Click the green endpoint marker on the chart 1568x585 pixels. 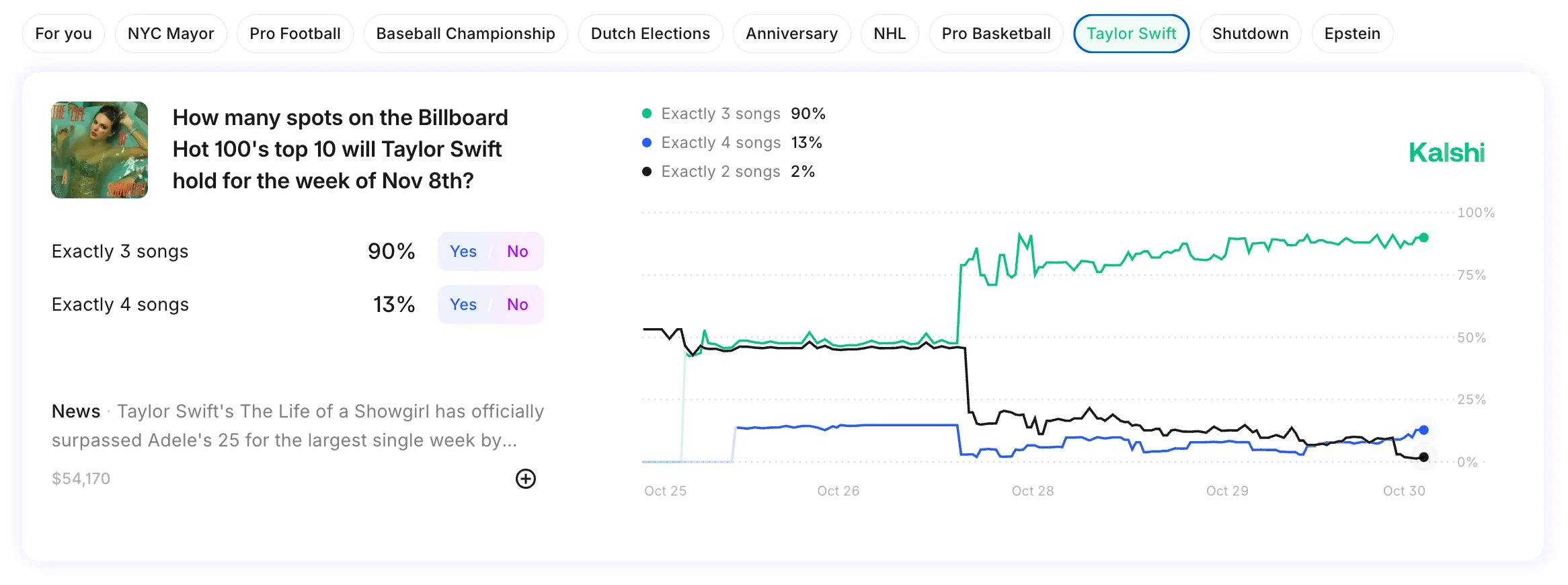click(x=1423, y=237)
